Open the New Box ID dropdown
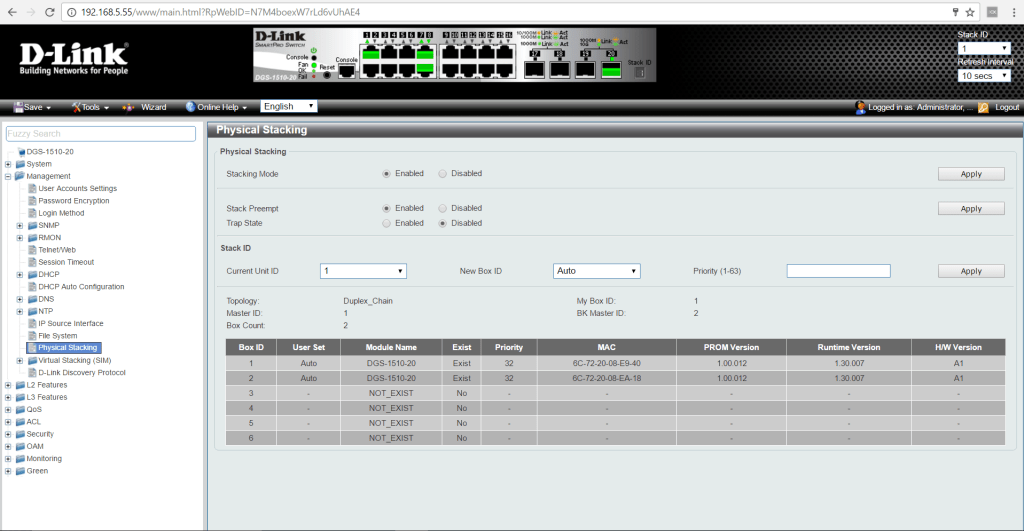This screenshot has height=531, width=1024. pyautogui.click(x=596, y=271)
